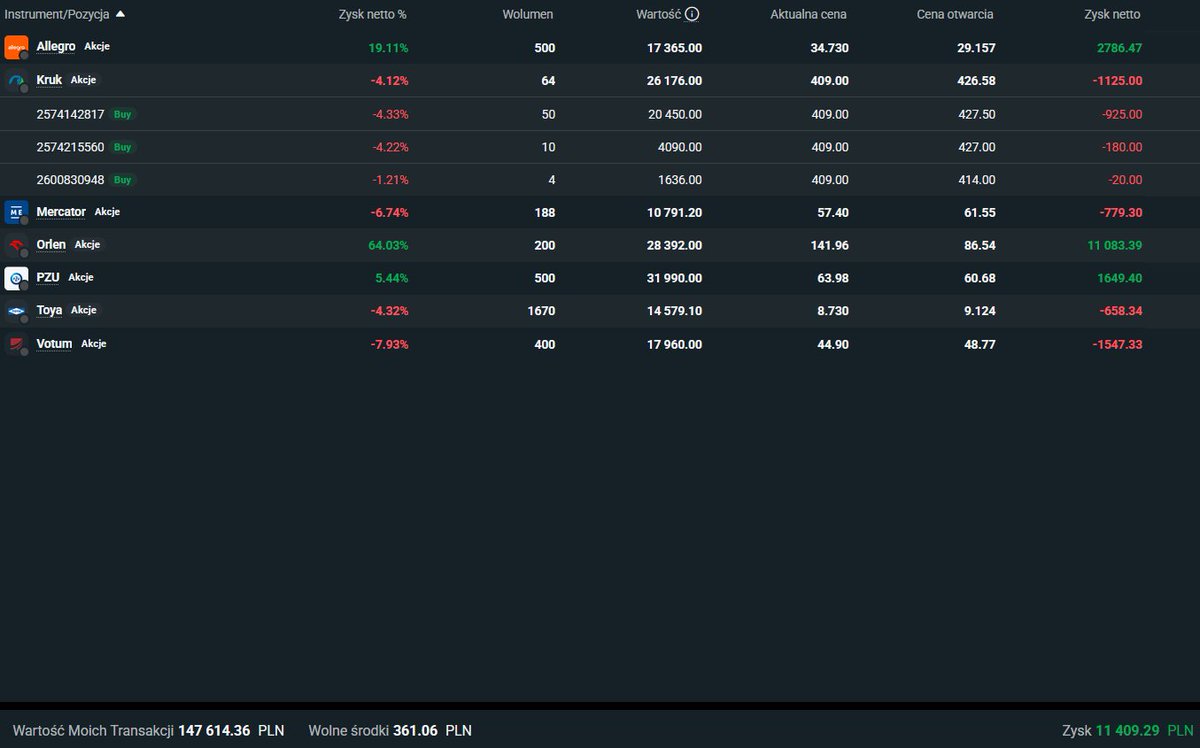The height and width of the screenshot is (748, 1200).
Task: Click Orlen net profit percent 64.03%
Action: (388, 245)
